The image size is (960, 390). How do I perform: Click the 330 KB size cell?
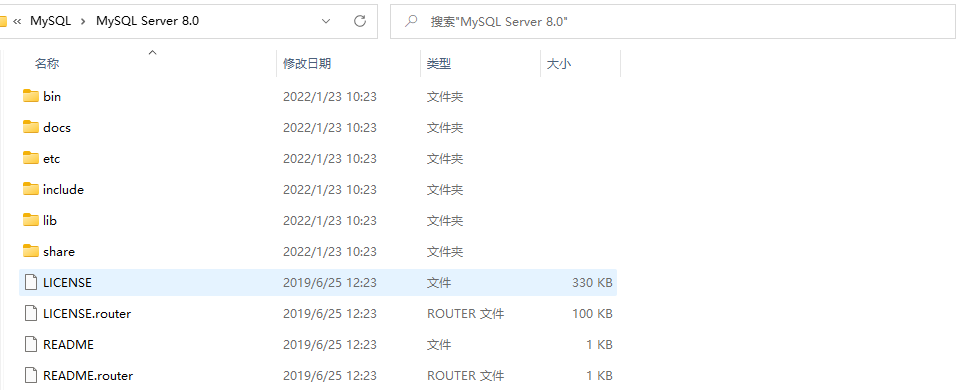click(592, 283)
